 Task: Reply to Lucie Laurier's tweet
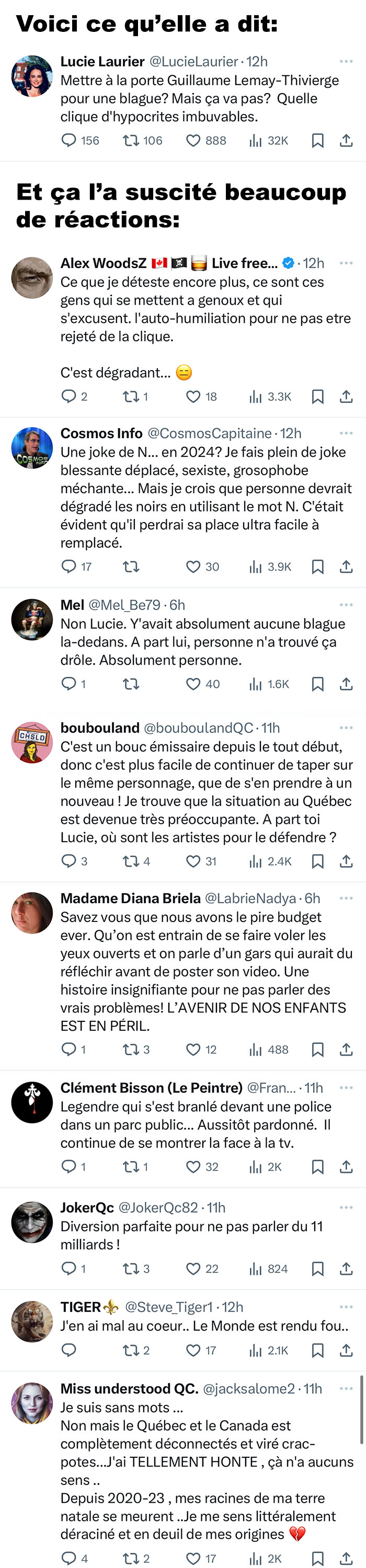pyautogui.click(x=69, y=141)
